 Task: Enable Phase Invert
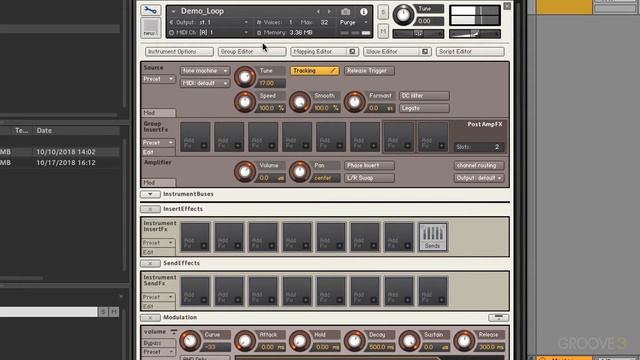(x=369, y=165)
